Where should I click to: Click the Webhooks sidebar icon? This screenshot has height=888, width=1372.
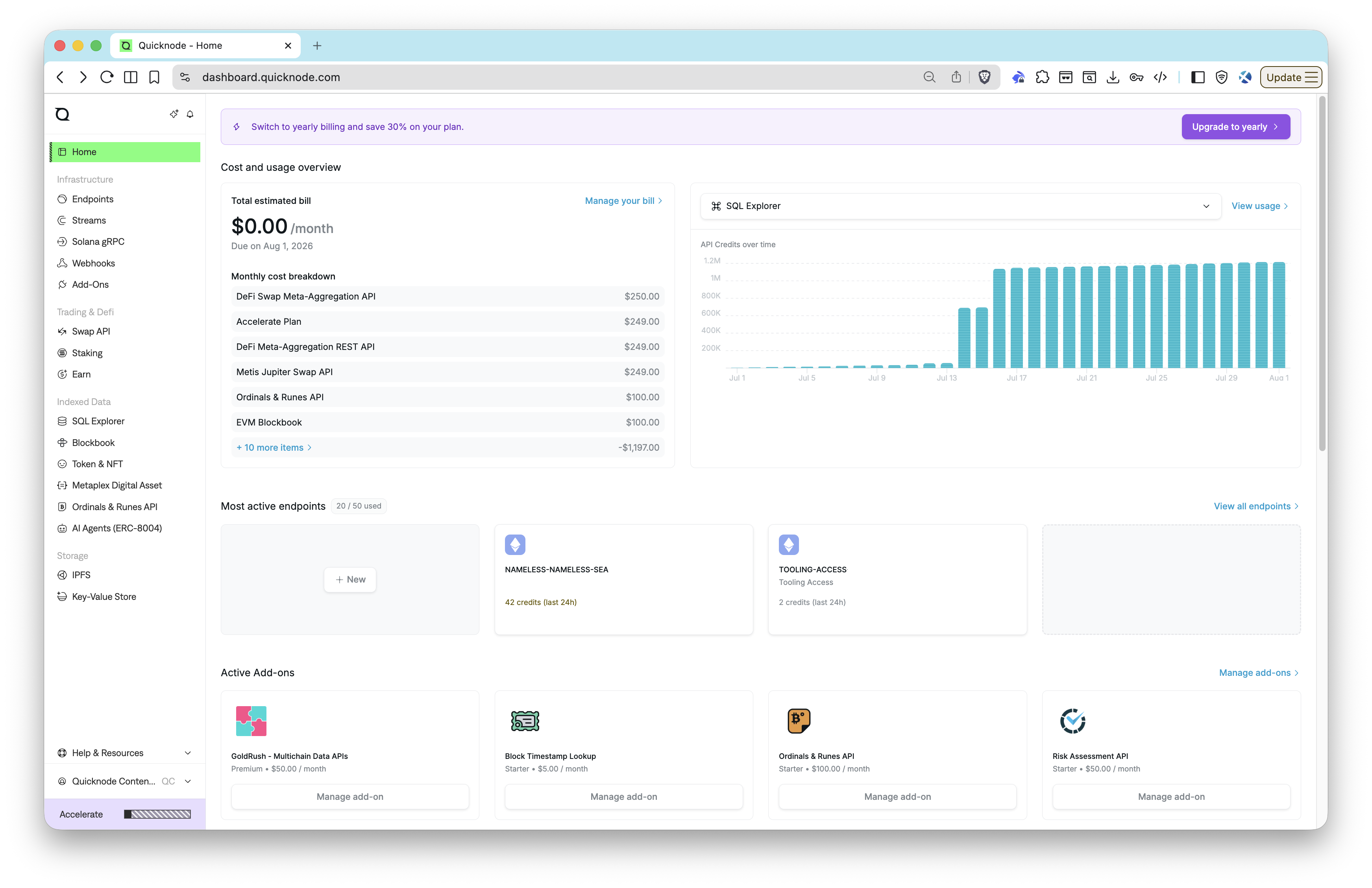point(62,263)
